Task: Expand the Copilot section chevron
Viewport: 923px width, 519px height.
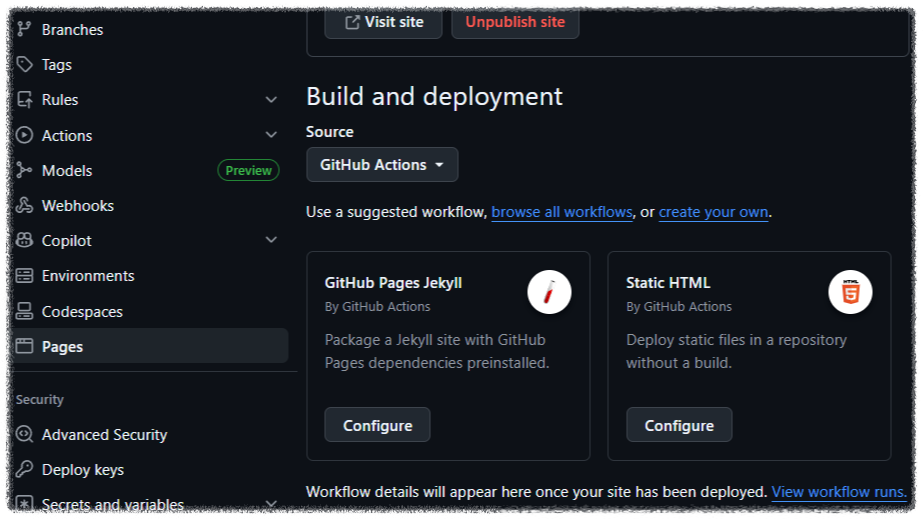Action: coord(271,240)
